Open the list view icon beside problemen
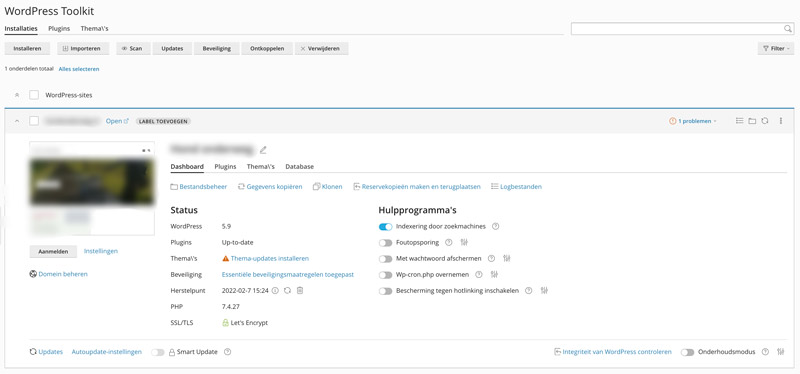Screen dimensions: 800x374 pos(739,121)
